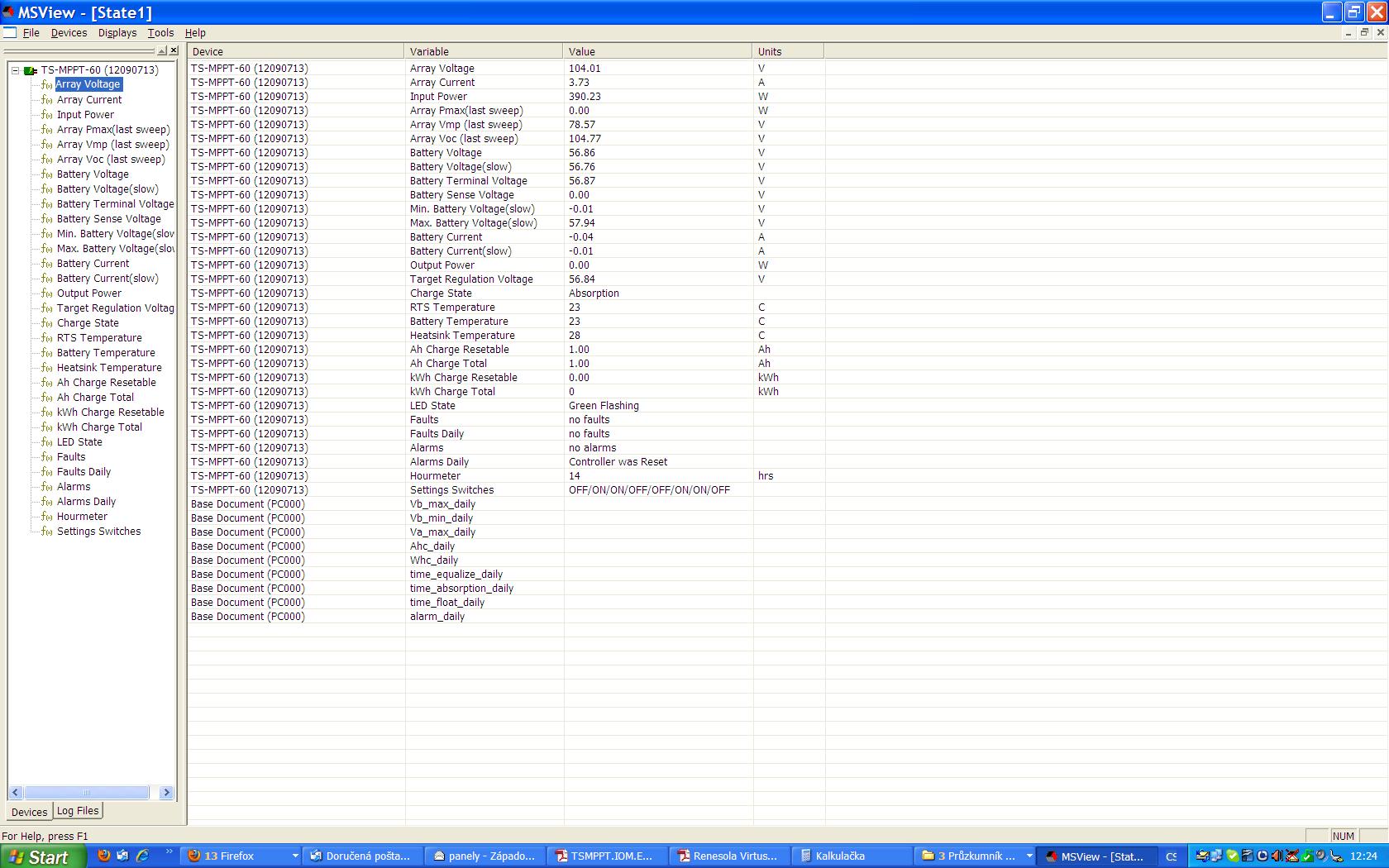Click the Start button

[43, 856]
